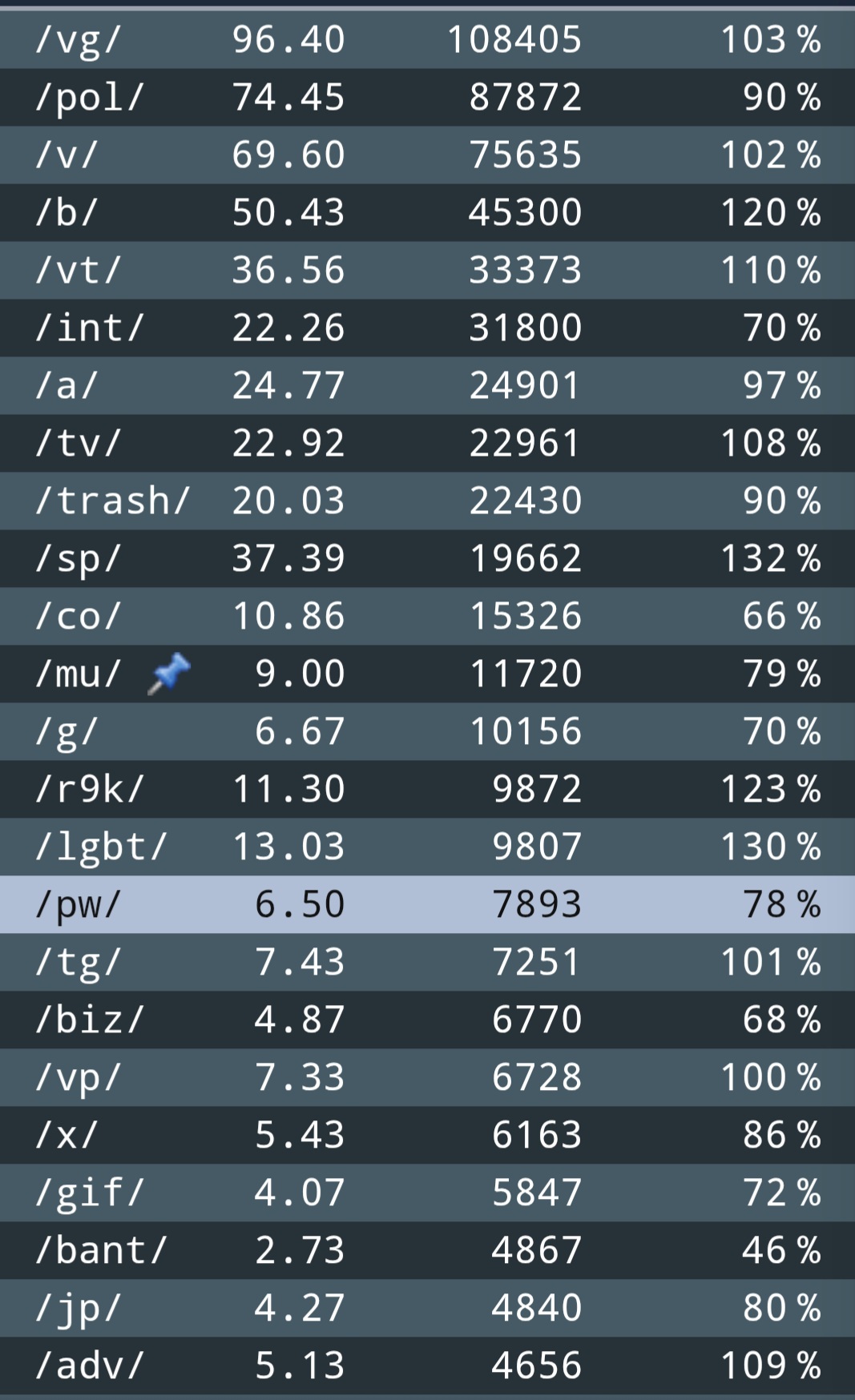This screenshot has height=1400, width=855.
Task: Click the pin icon next to /mu/
Action: (x=169, y=674)
